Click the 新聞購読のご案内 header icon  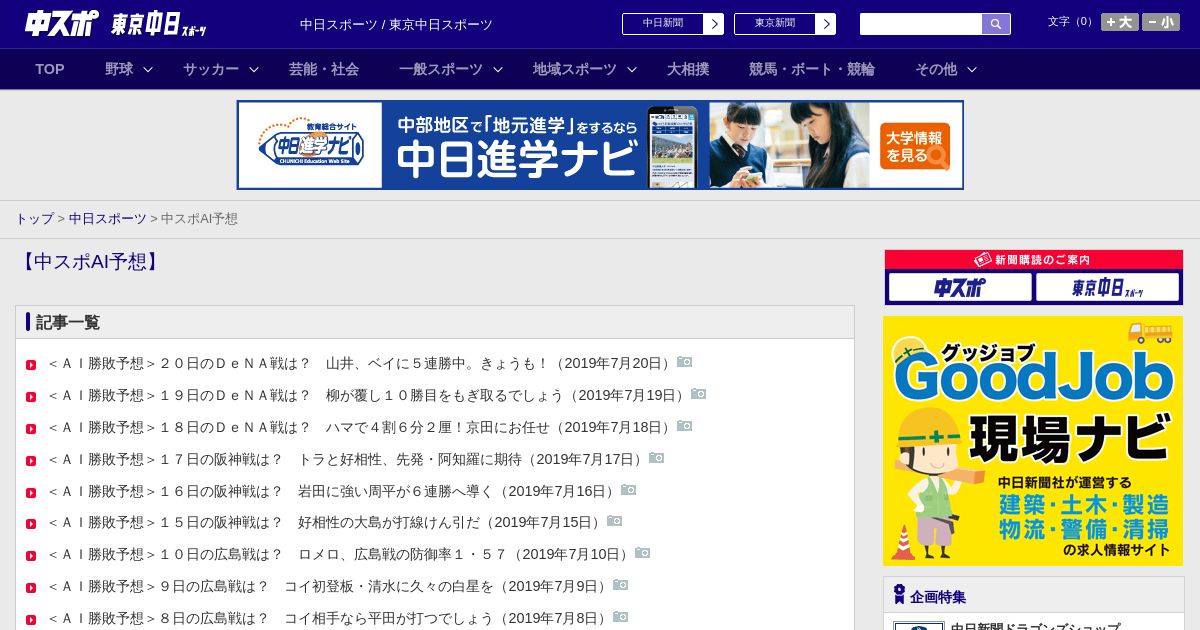[983, 259]
